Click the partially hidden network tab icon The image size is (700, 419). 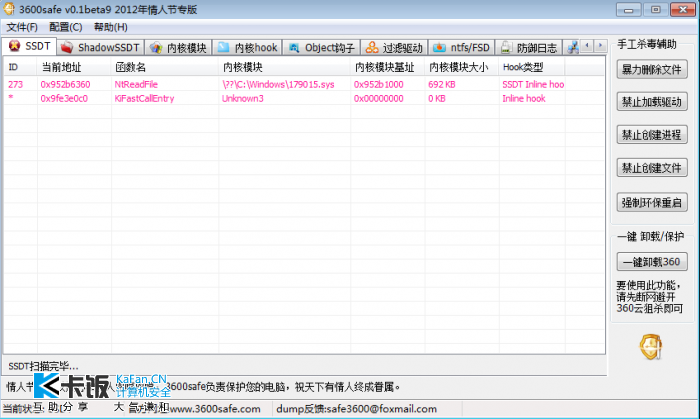pyautogui.click(x=573, y=47)
